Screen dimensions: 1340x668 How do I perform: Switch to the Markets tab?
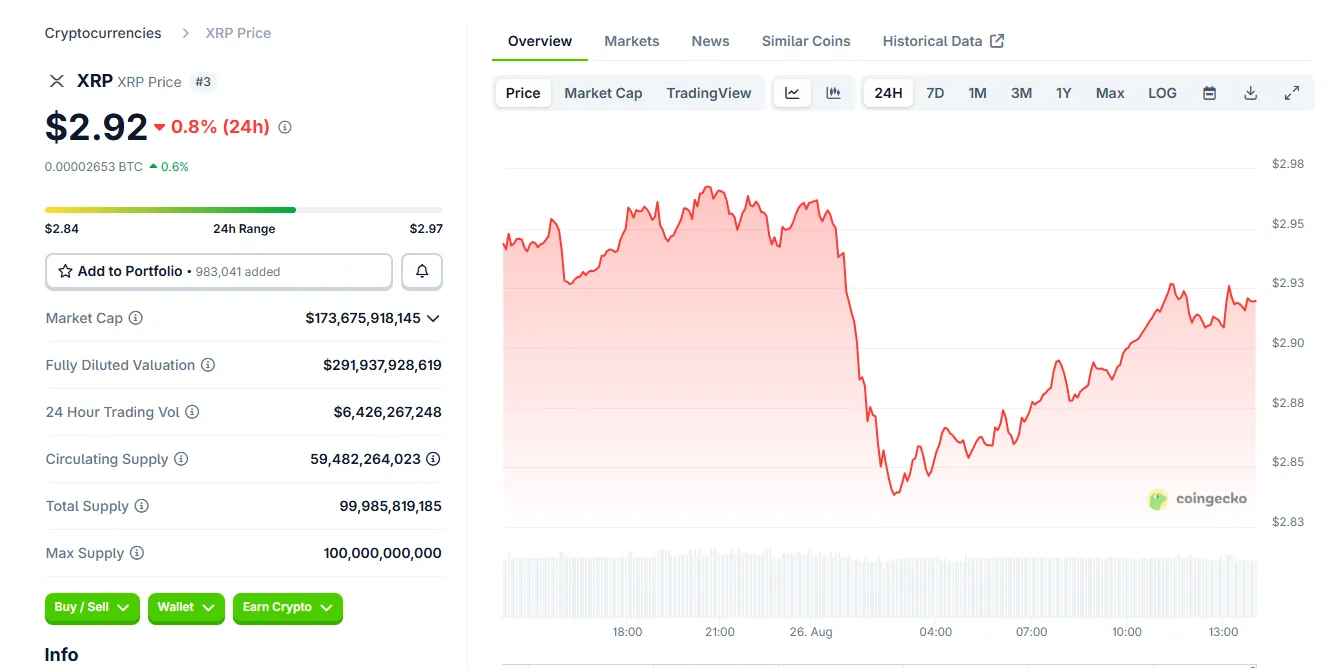631,41
